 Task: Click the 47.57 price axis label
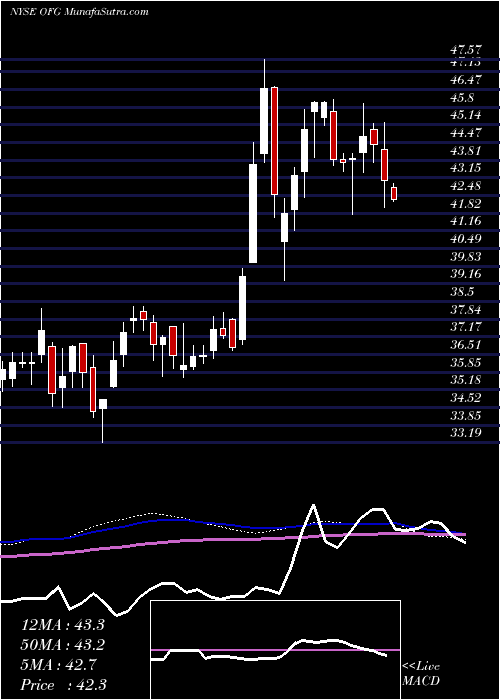coord(466,49)
